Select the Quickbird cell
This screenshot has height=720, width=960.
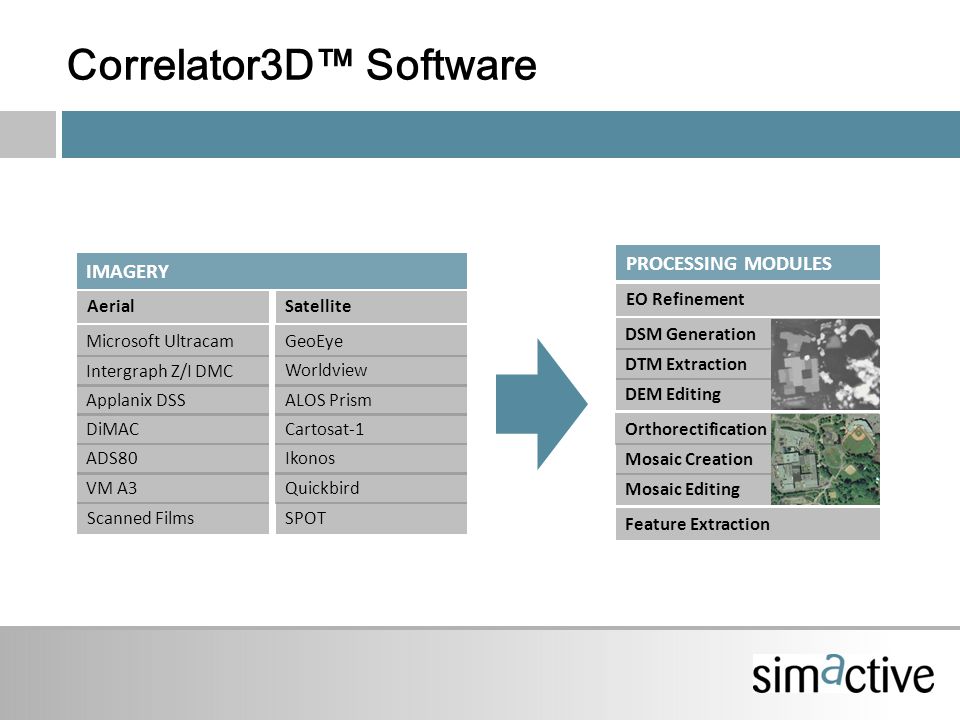pyautogui.click(x=371, y=488)
